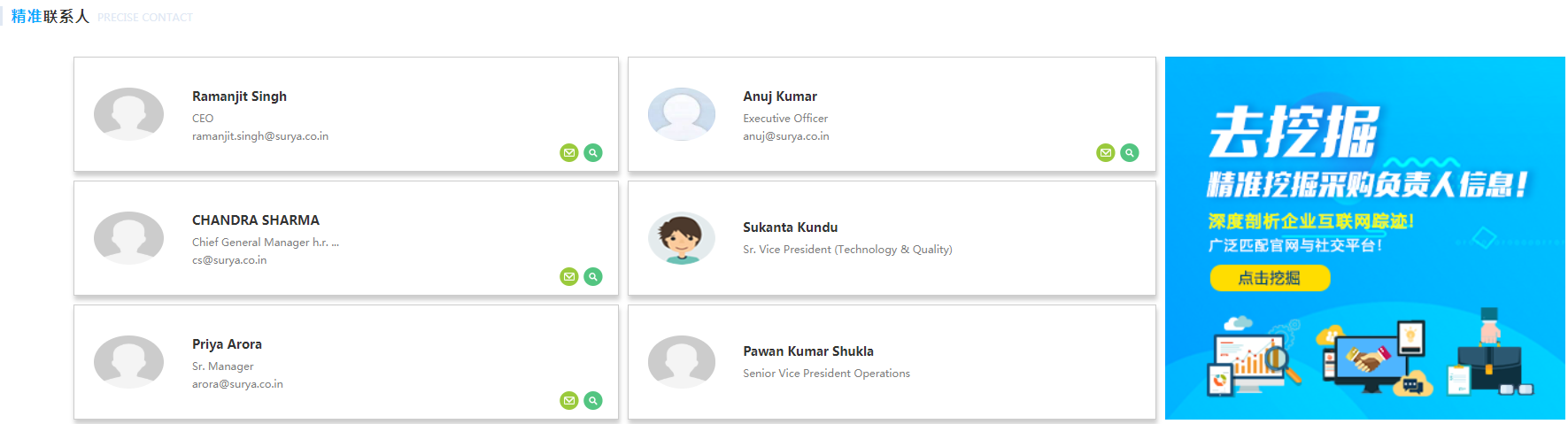Open Pawan Kumar Shukla's contact name
The height and width of the screenshot is (424, 1568).
pos(808,351)
